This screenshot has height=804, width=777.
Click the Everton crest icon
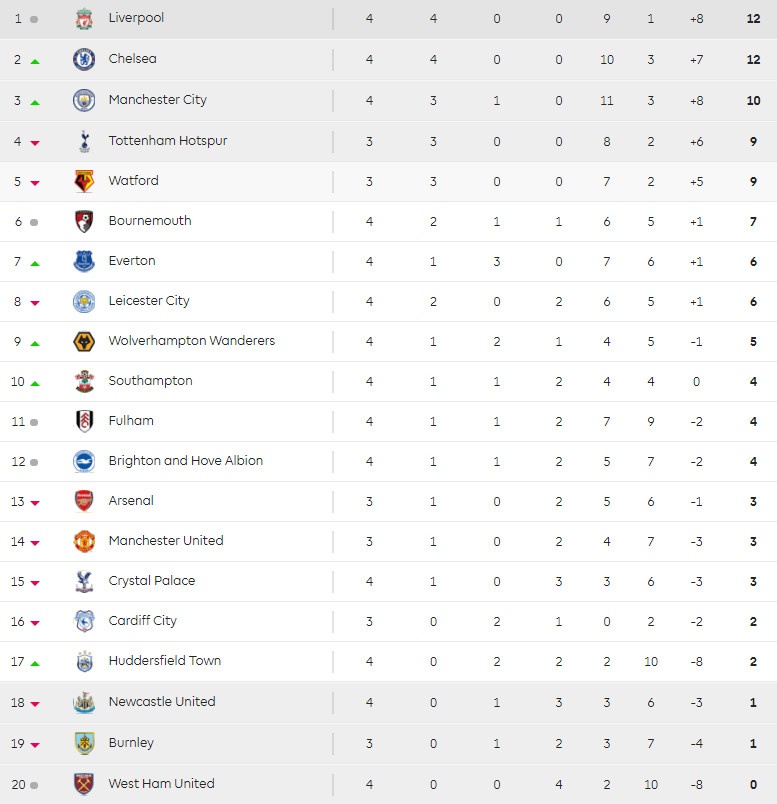84,261
